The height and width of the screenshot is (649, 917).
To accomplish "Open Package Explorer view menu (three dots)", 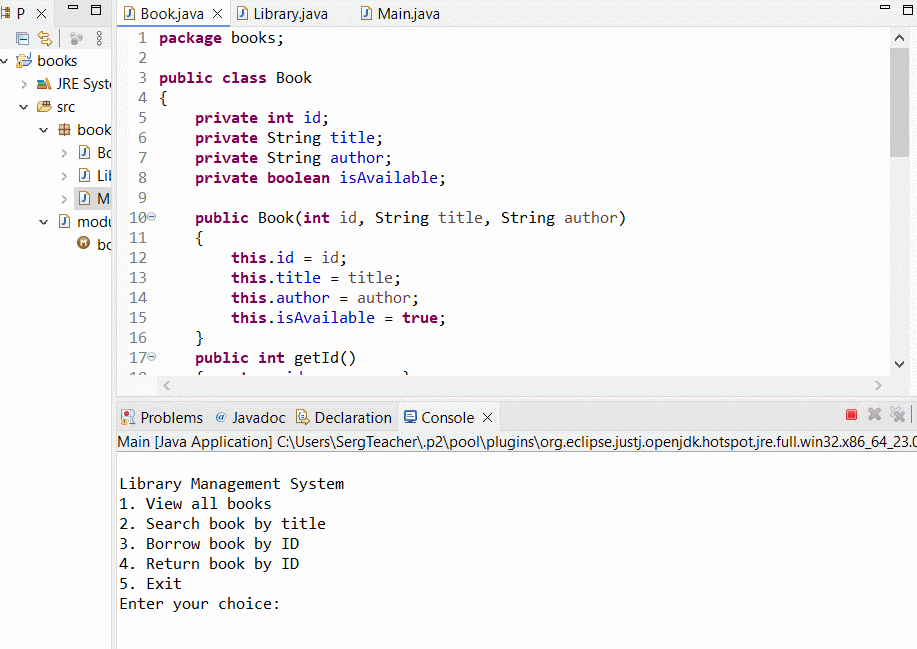I will coord(99,39).
